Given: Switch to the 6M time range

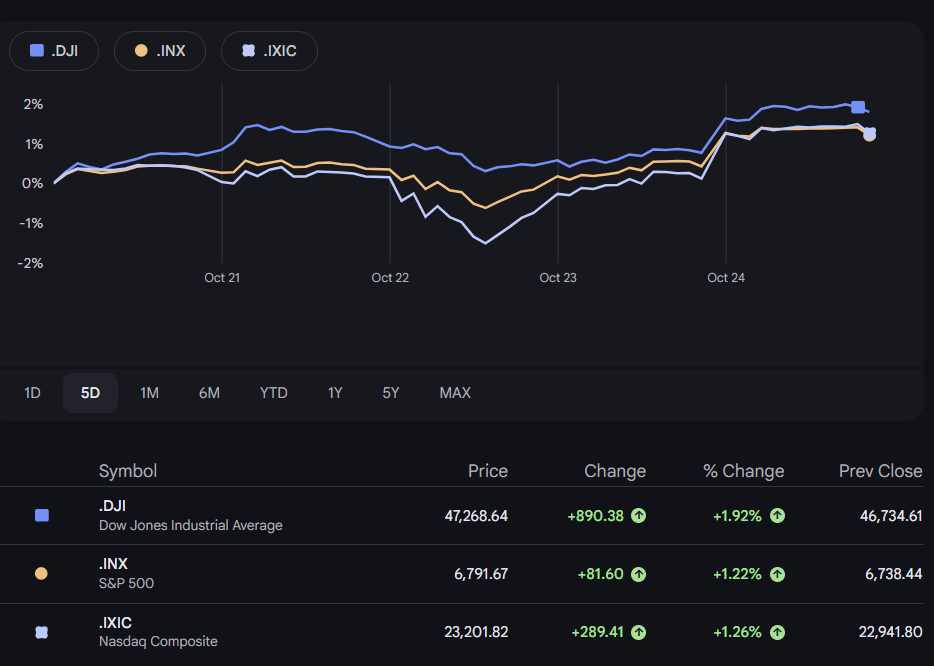Looking at the screenshot, I should (209, 393).
